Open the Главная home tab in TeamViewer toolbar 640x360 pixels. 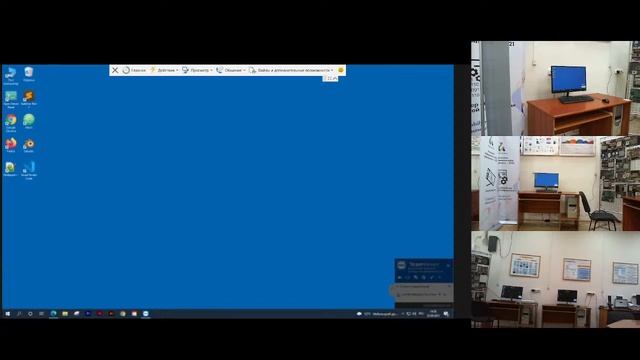(134, 70)
